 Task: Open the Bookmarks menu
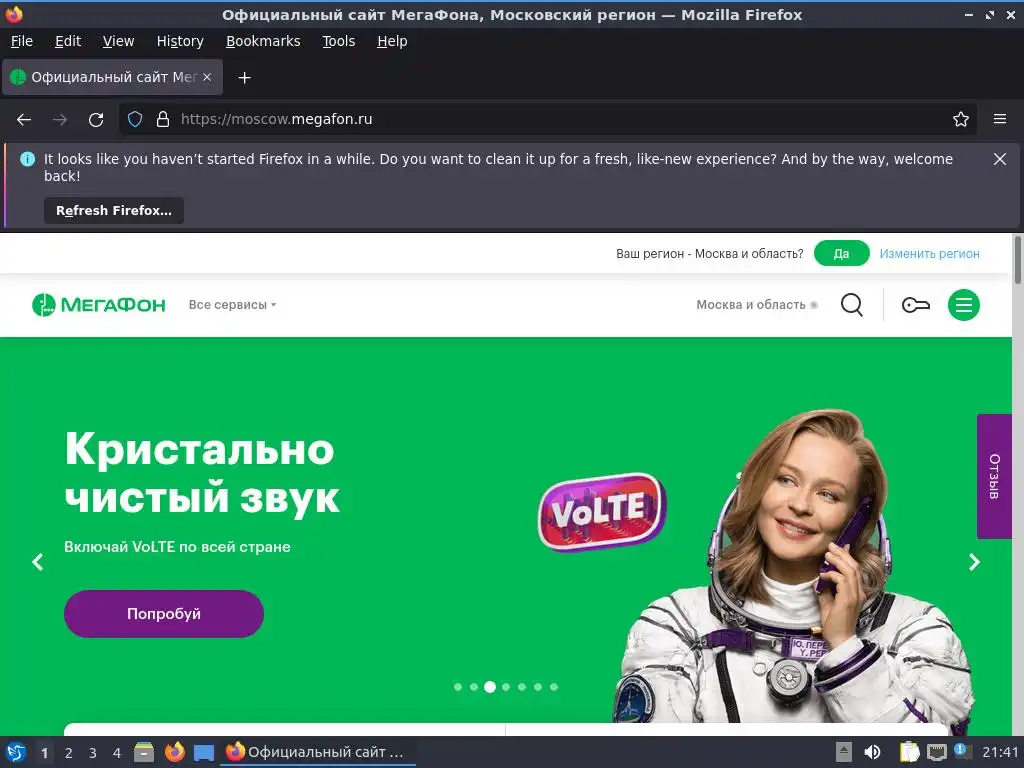tap(263, 41)
